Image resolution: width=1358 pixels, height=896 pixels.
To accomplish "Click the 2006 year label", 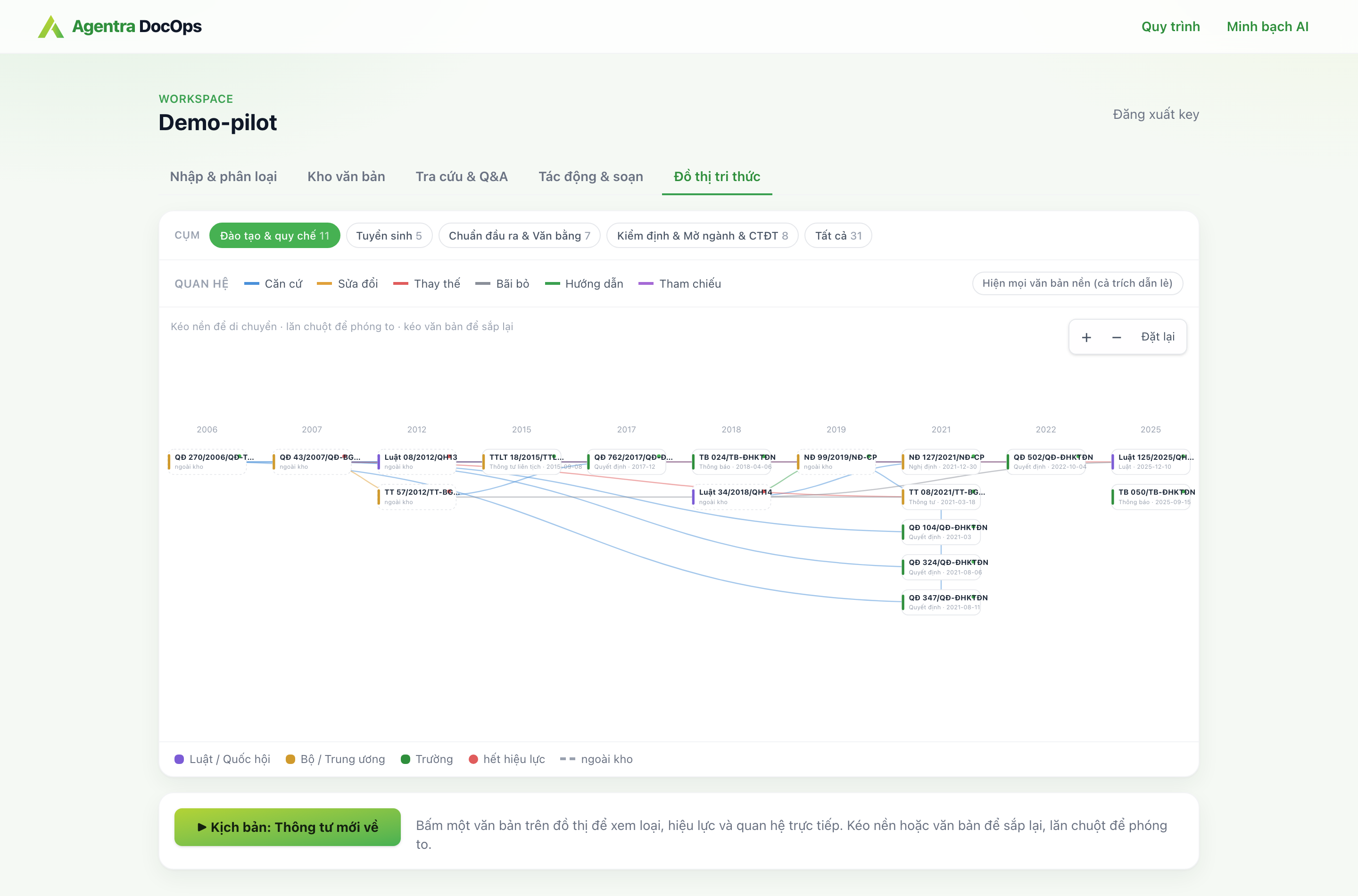I will click(x=207, y=430).
